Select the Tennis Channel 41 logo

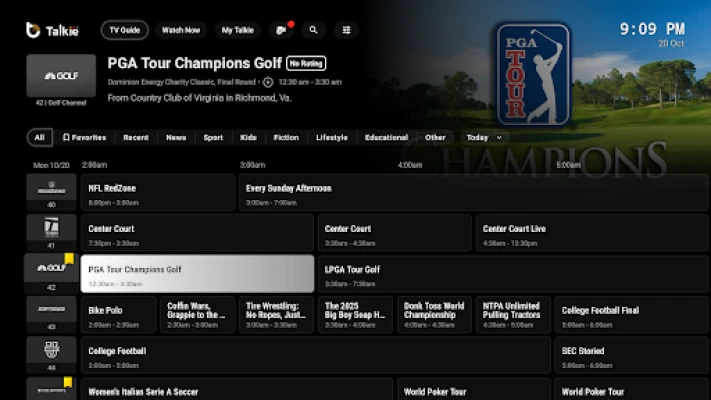51,228
